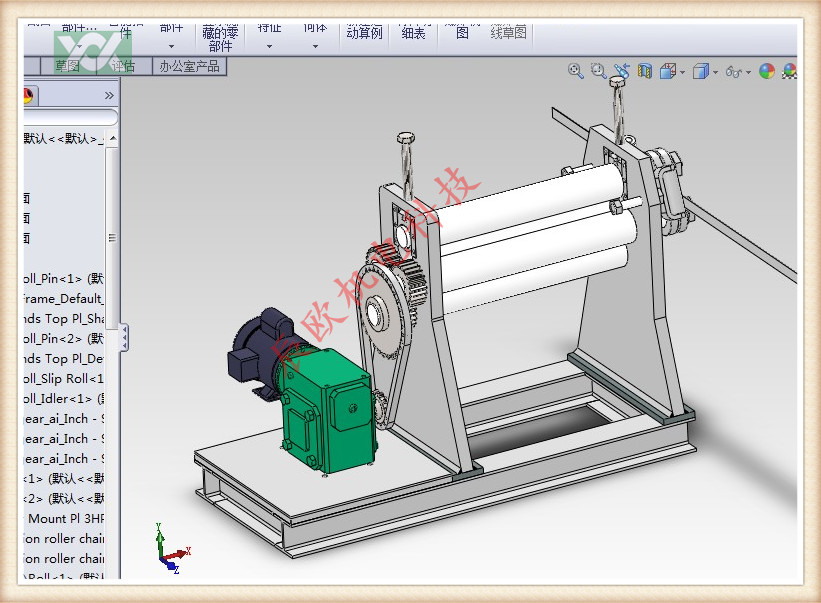
Task: Select the nds Top Pl_Sha tree item
Action: click(x=63, y=318)
